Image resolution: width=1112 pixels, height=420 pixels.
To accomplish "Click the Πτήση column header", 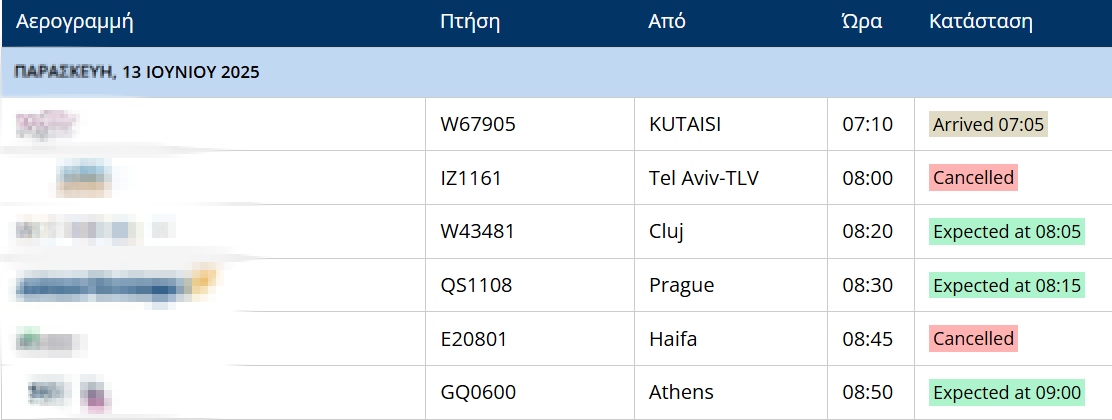I will pos(469,21).
